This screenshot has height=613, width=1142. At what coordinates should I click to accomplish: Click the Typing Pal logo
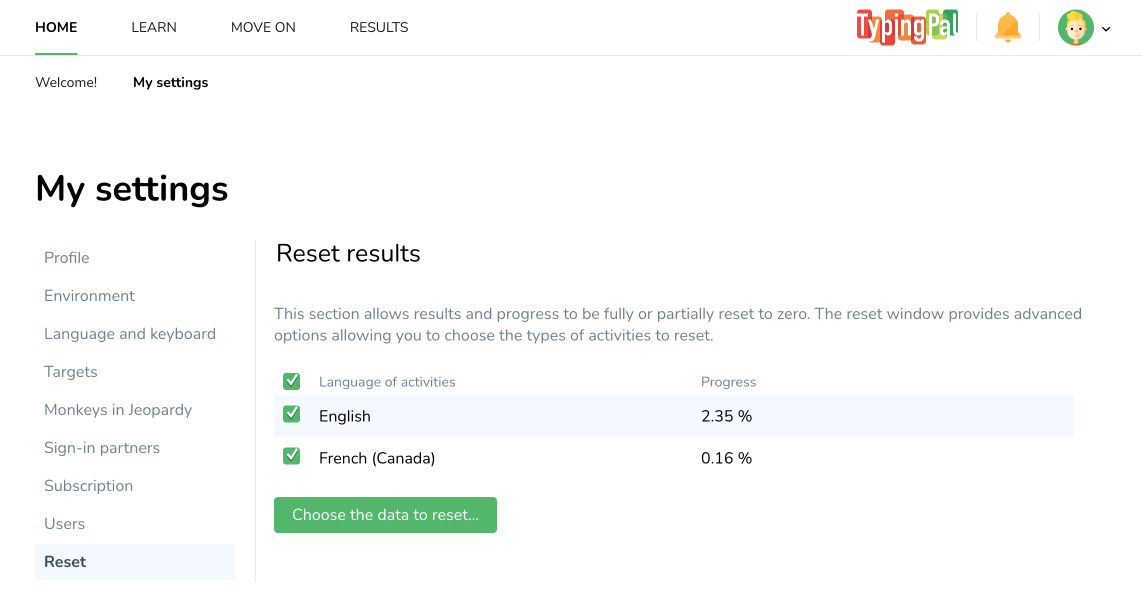[907, 27]
